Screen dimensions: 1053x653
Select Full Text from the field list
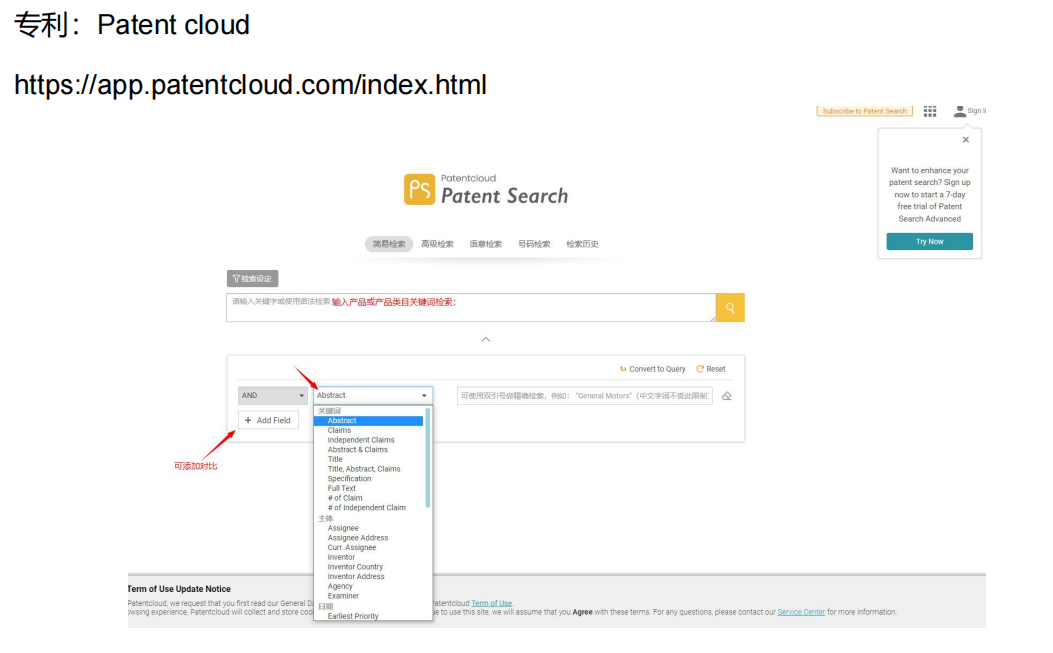point(342,488)
